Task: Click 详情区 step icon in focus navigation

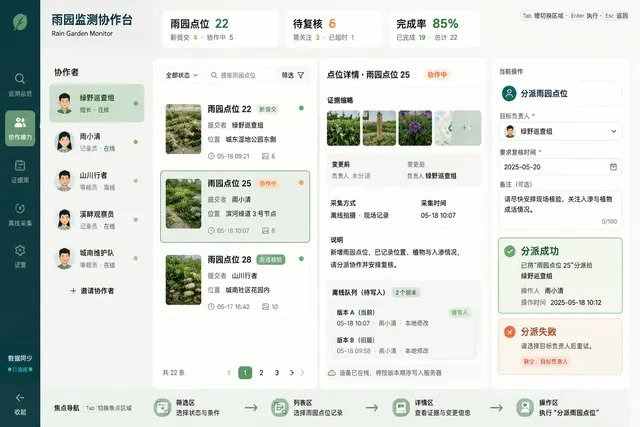Action: [401, 407]
